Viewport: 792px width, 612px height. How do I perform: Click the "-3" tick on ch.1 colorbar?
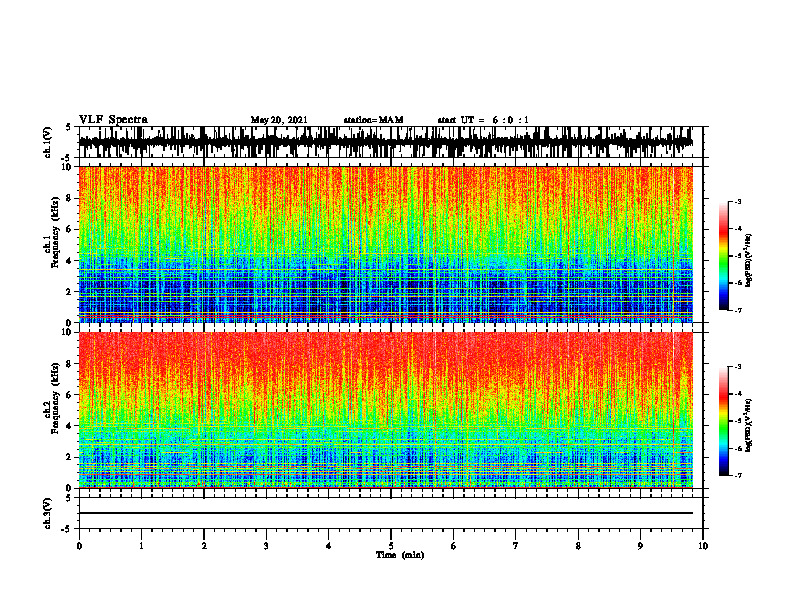click(x=738, y=201)
